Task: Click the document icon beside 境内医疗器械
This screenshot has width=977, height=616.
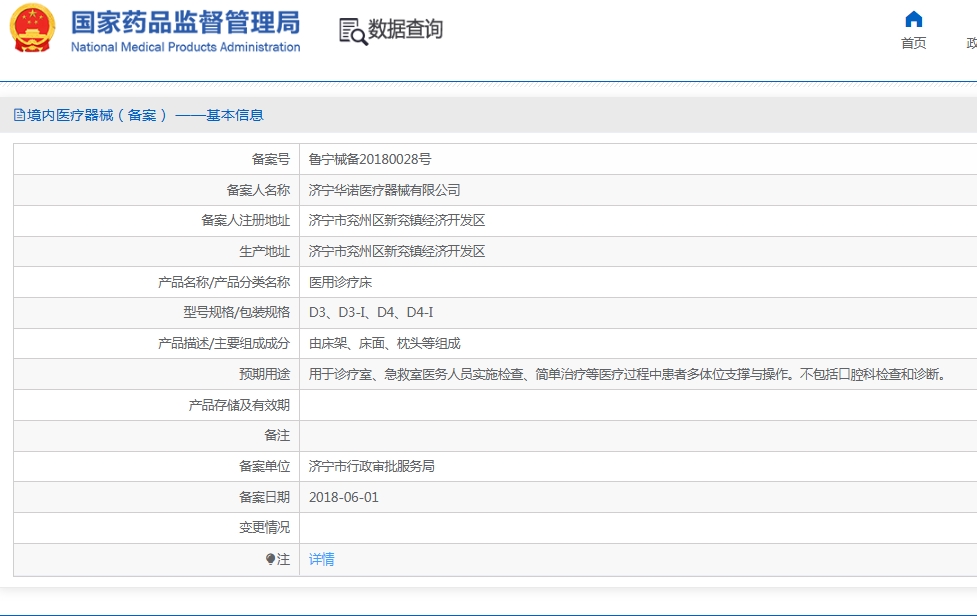Action: tap(19, 115)
